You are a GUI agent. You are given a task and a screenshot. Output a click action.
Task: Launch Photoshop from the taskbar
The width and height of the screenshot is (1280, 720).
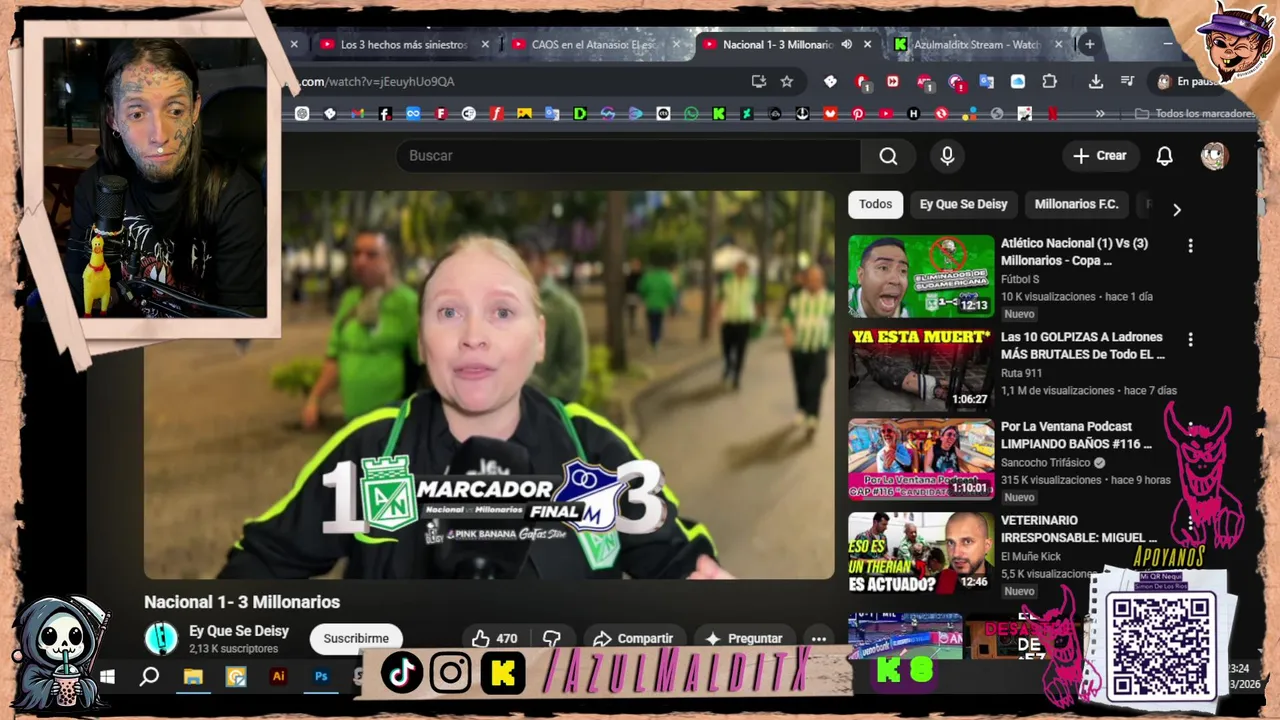coord(321,676)
